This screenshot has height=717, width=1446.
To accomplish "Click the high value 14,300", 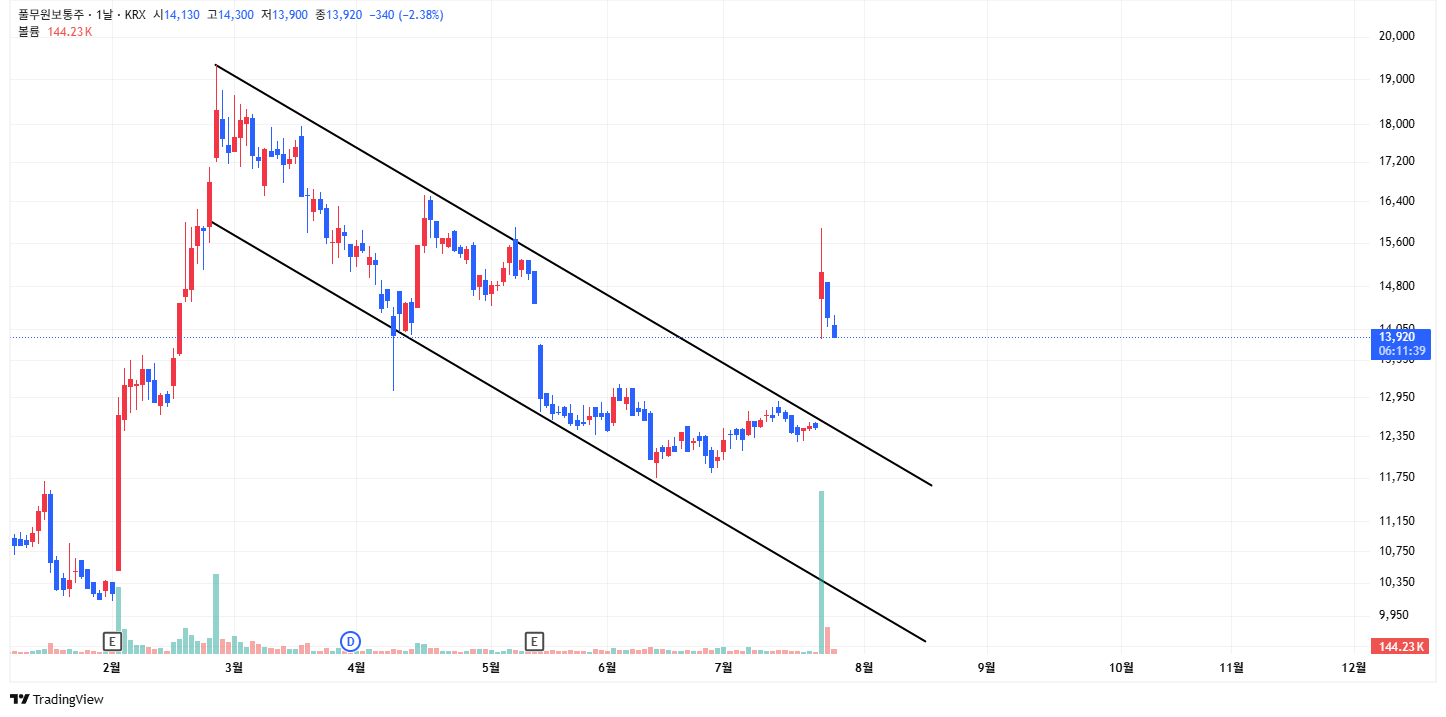I will pos(235,15).
